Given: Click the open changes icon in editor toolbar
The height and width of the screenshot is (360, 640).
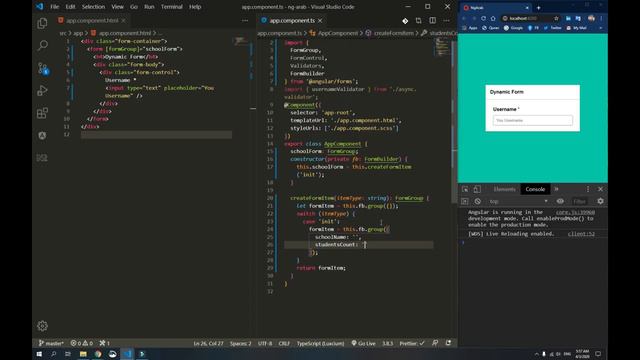Looking at the screenshot, I should (418, 20).
